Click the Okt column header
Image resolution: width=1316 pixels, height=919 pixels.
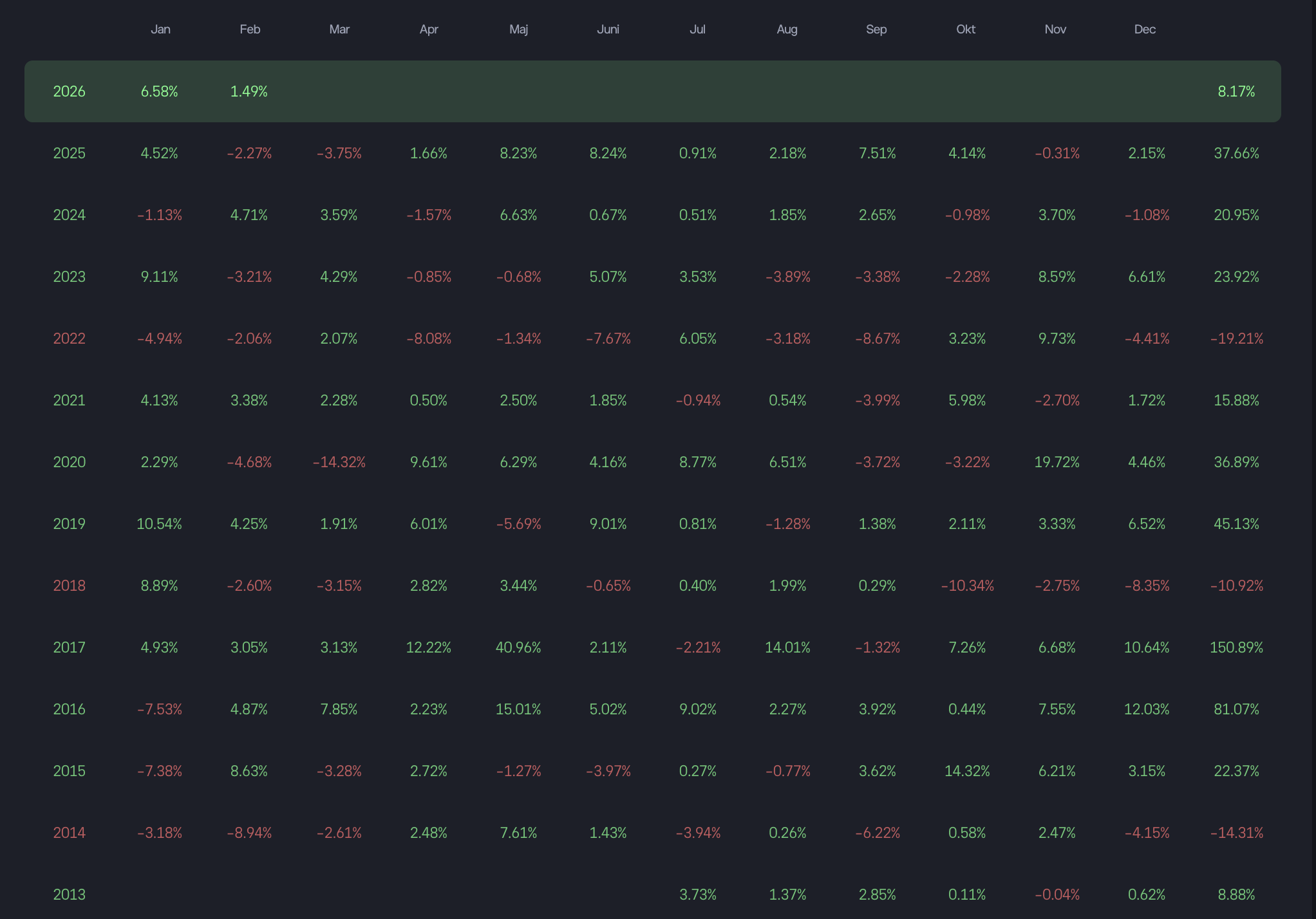(x=966, y=30)
